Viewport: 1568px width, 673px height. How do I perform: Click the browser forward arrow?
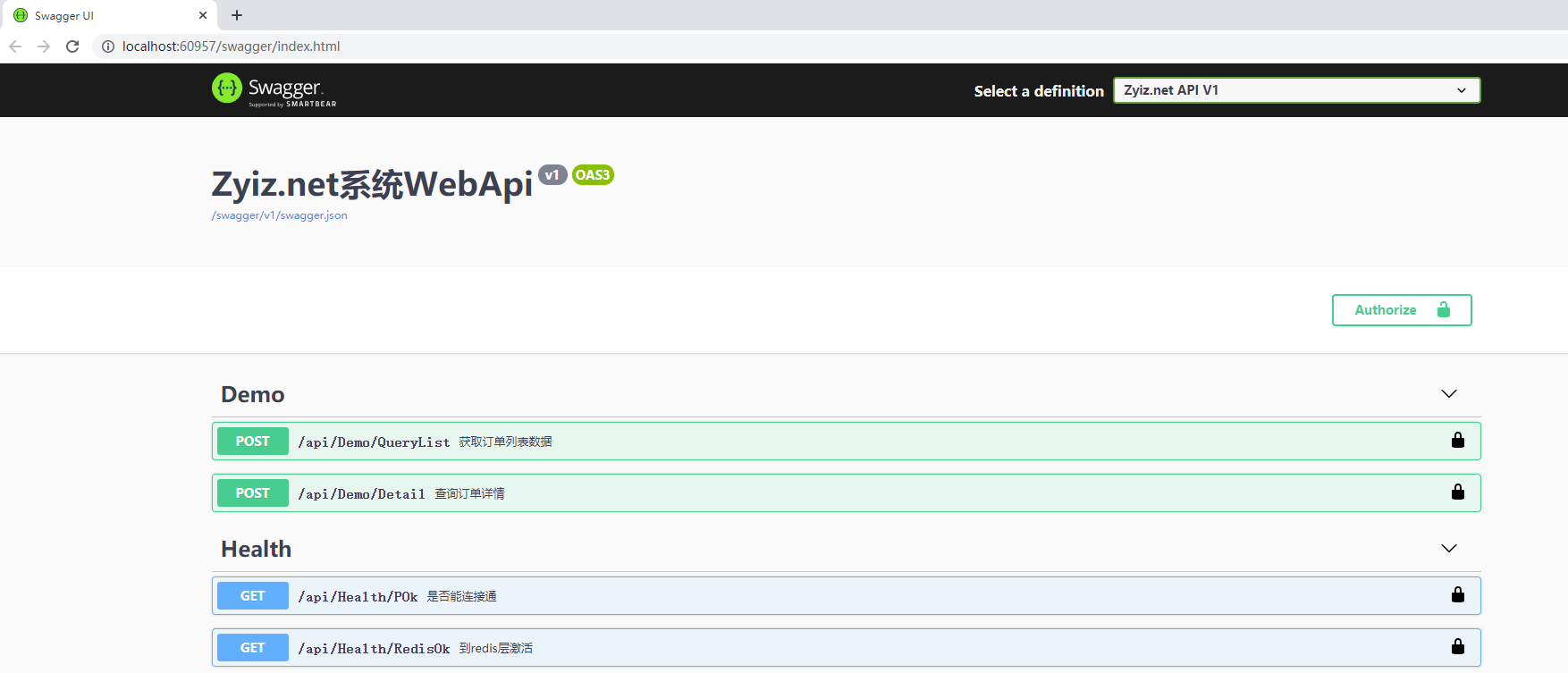pyautogui.click(x=44, y=46)
